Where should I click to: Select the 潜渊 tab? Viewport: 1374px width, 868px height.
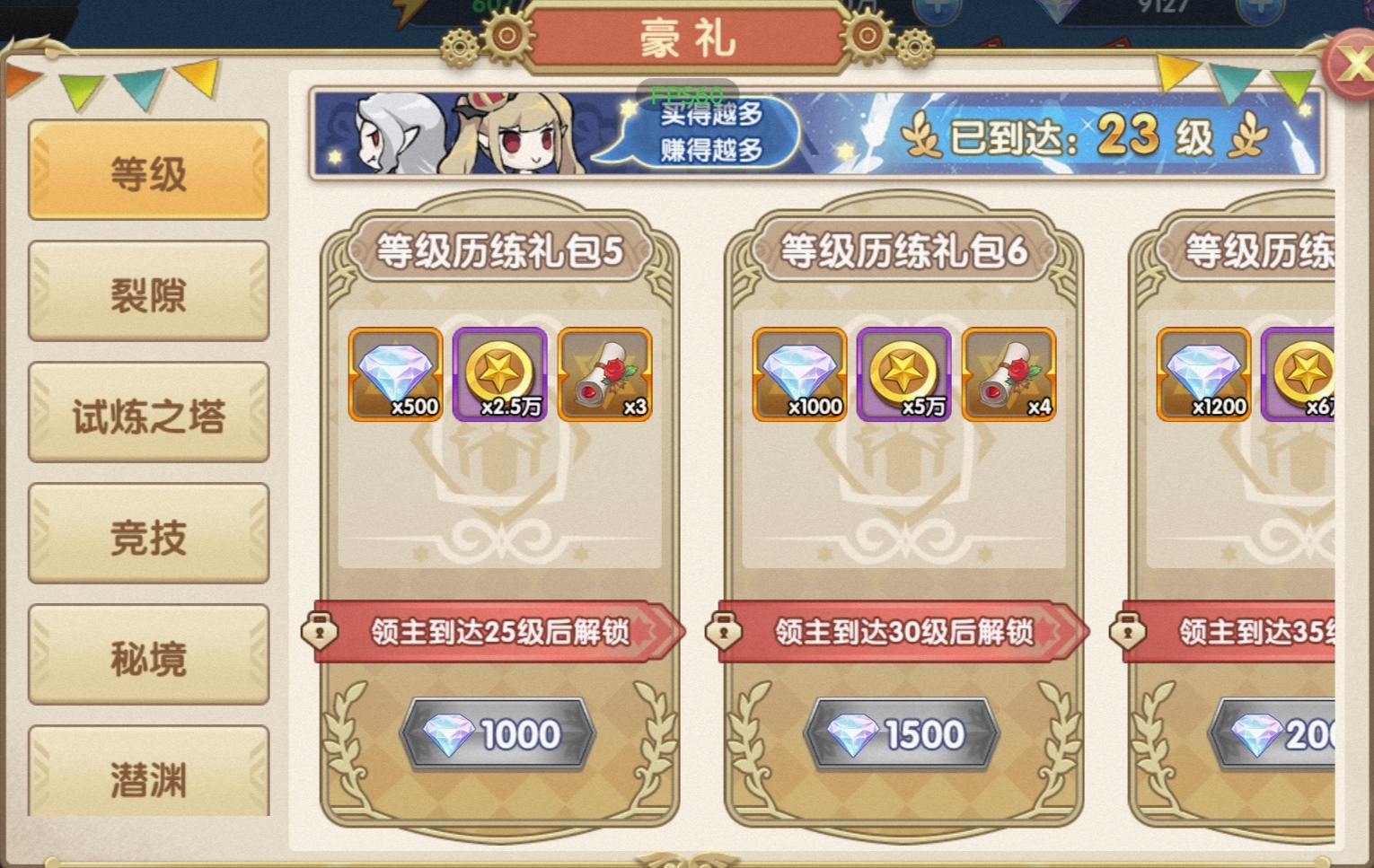tap(149, 772)
